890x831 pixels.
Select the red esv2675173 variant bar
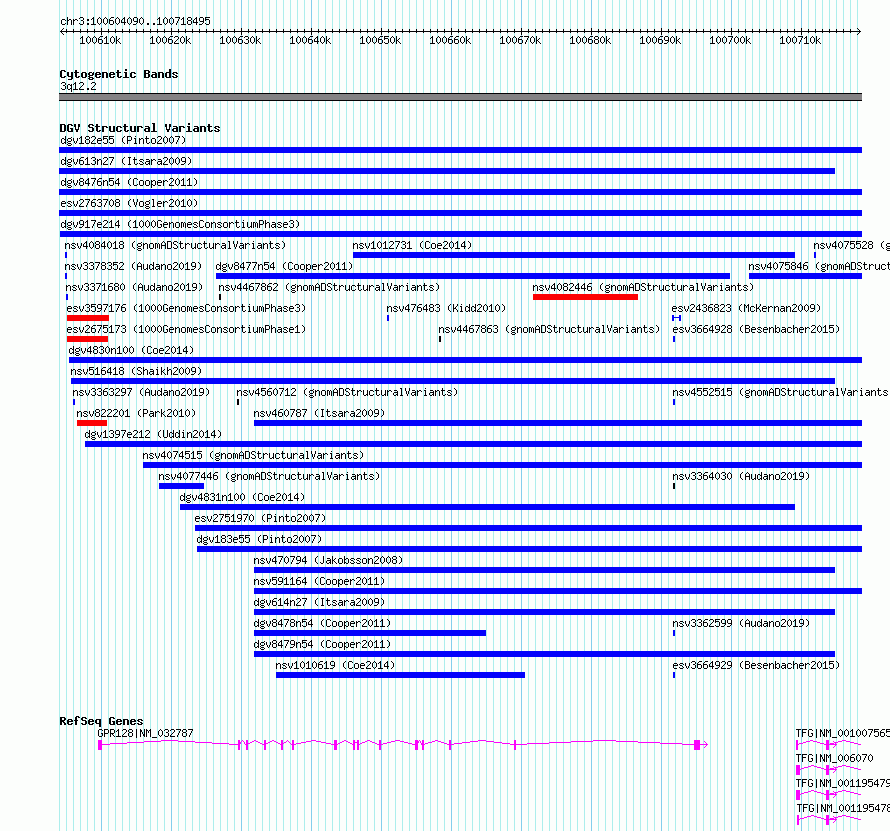coord(87,339)
